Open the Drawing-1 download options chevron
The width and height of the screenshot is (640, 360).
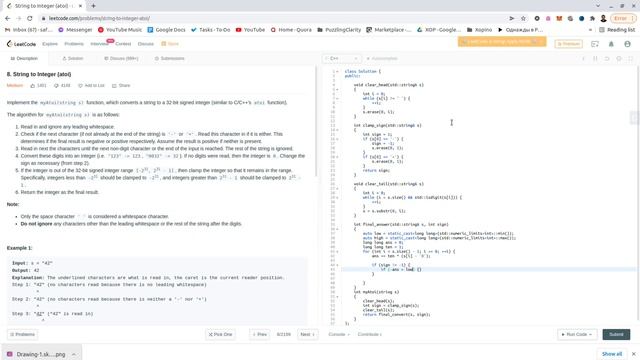coord(74,354)
